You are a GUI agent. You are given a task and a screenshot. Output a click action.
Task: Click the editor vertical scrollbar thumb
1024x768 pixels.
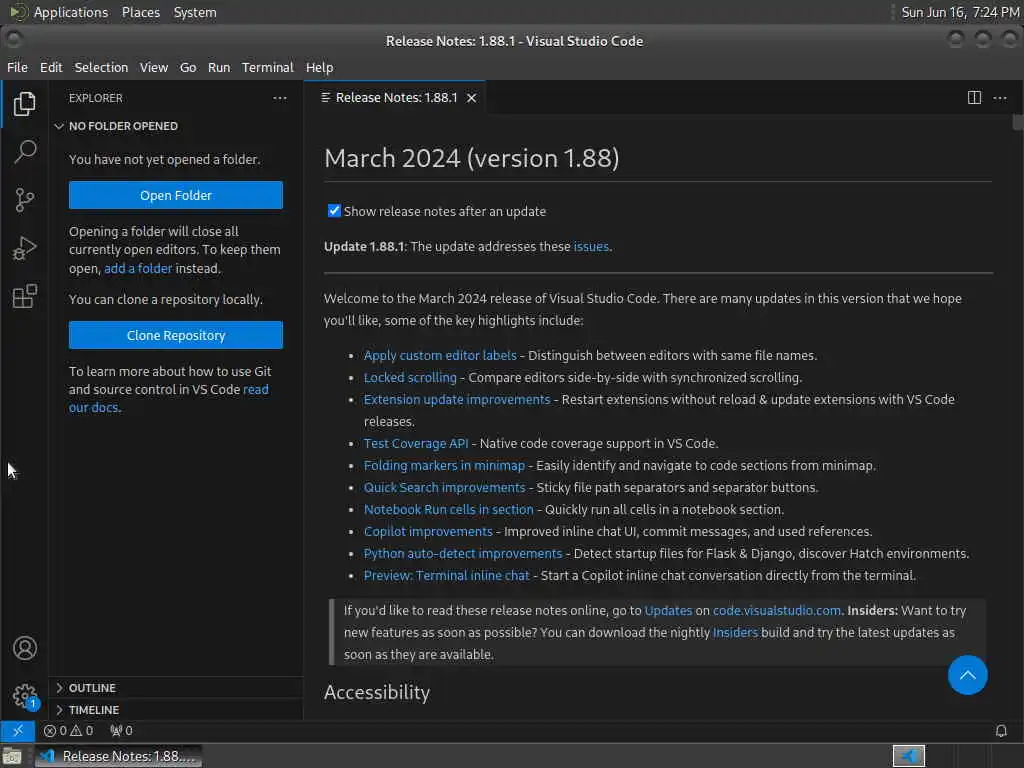(x=1017, y=122)
